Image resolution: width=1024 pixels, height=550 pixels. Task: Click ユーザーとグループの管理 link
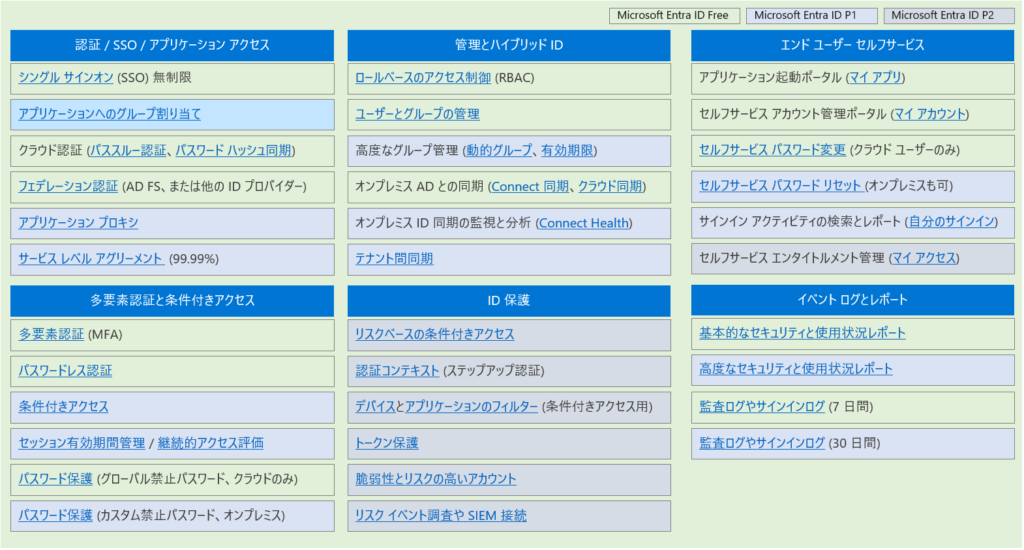(x=417, y=114)
